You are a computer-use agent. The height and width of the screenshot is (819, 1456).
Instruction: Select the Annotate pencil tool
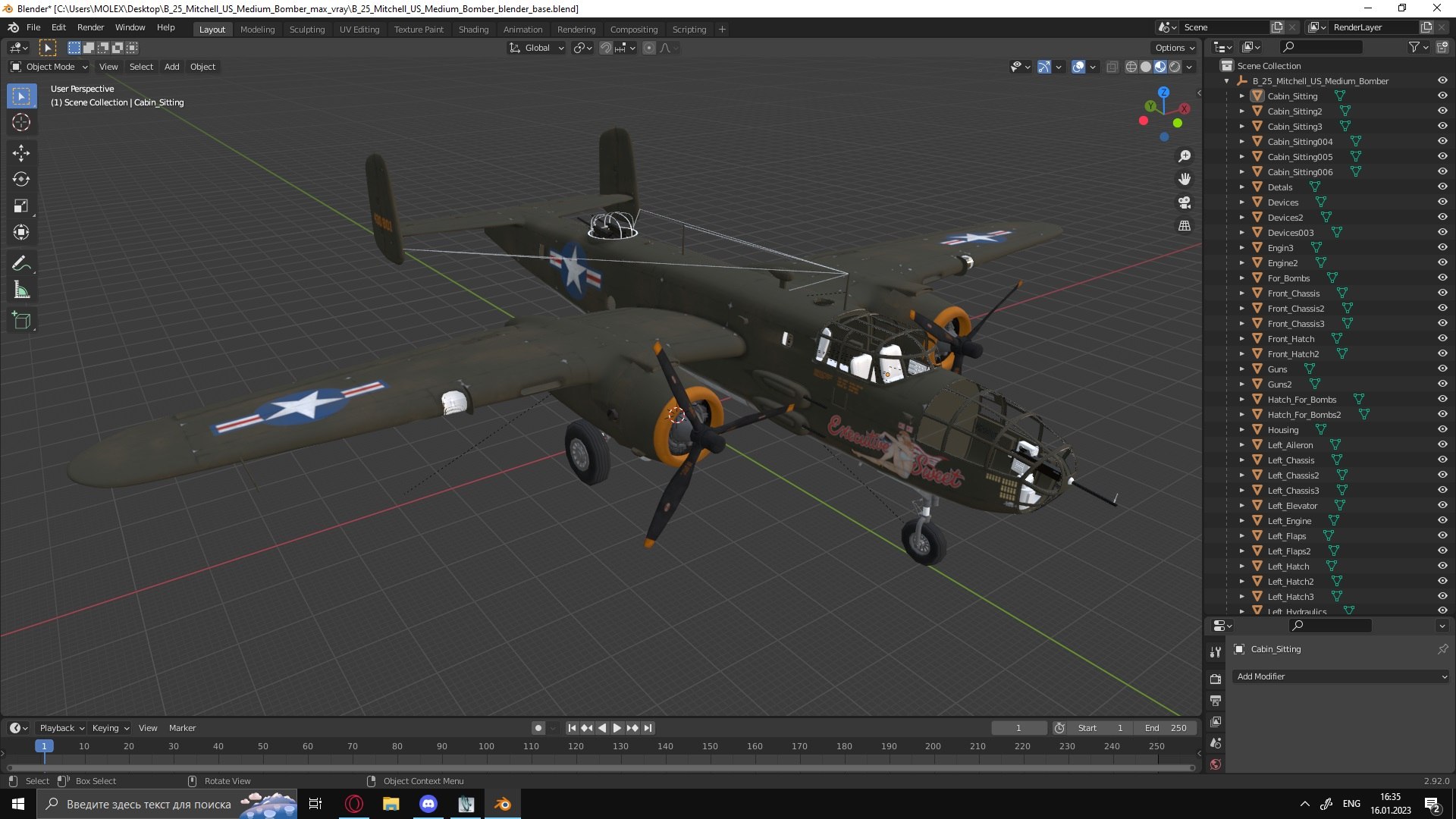(x=21, y=264)
